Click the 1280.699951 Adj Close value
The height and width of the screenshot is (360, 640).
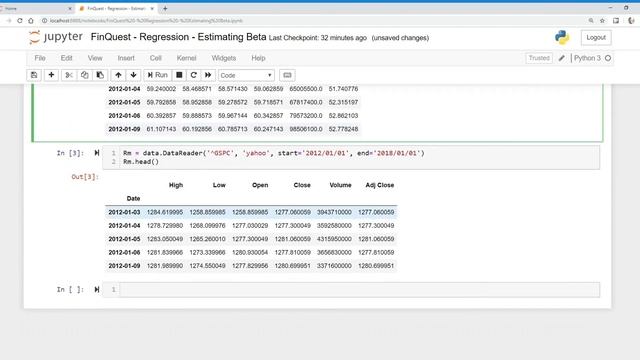point(376,266)
